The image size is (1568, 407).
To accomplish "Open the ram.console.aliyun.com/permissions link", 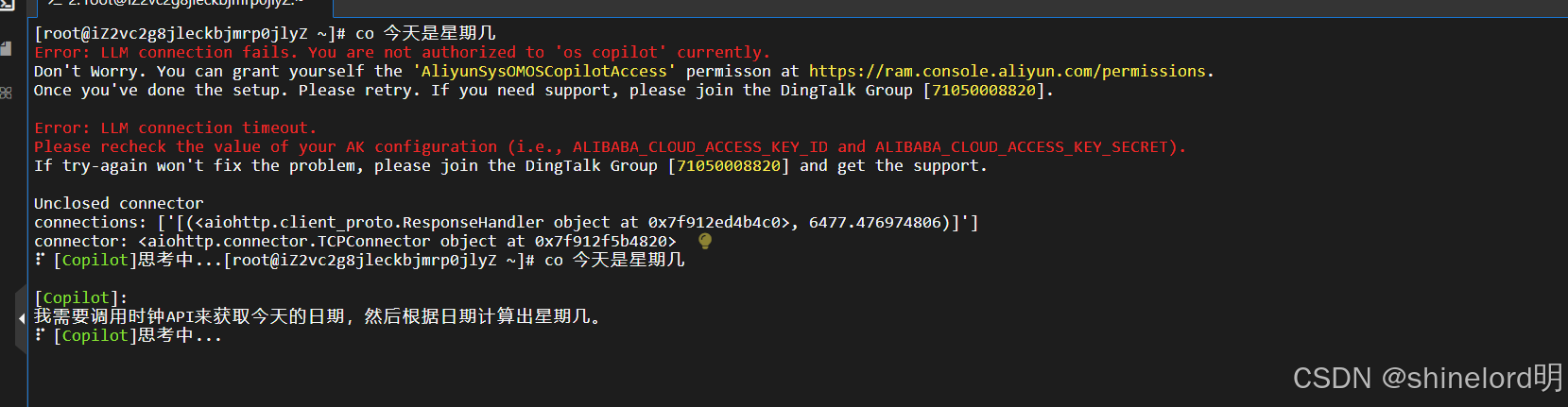I will tap(1008, 71).
